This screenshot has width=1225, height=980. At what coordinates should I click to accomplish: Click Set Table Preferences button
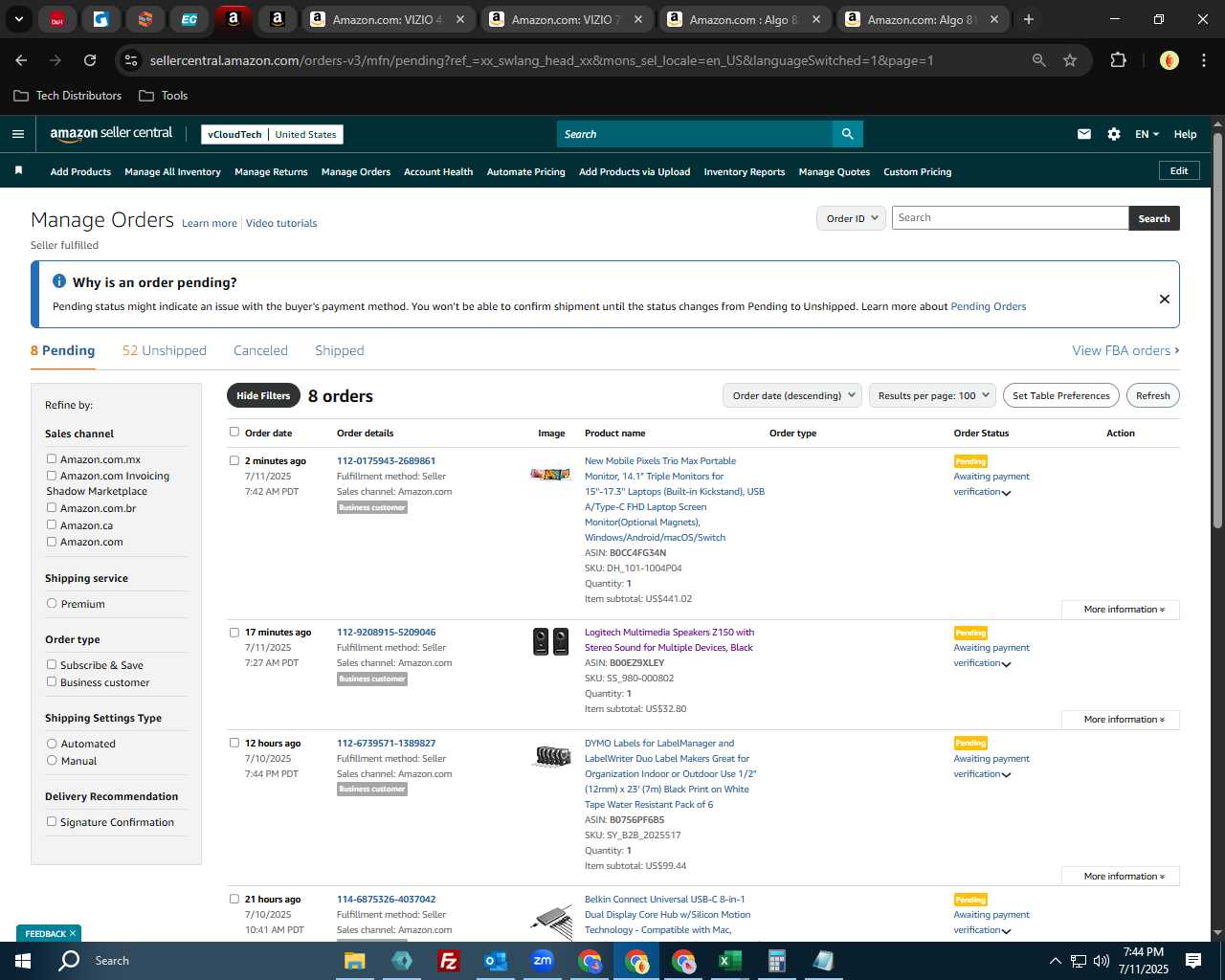(x=1061, y=395)
